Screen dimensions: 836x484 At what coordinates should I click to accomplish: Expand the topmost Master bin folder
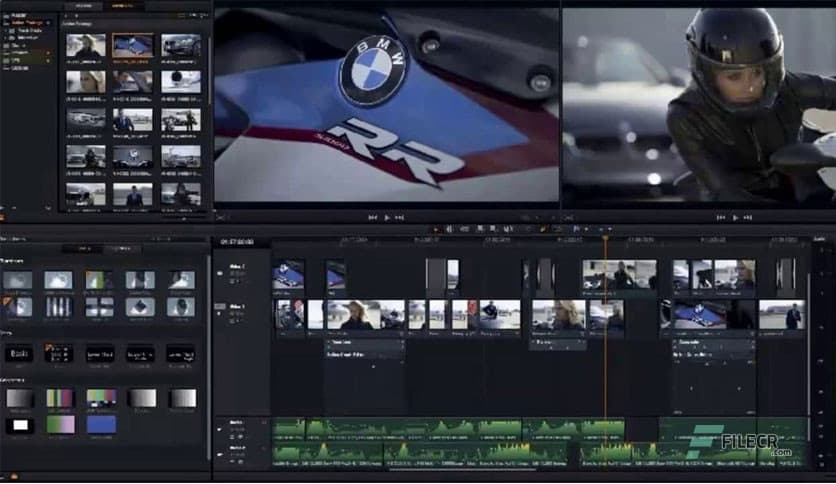tap(6, 17)
